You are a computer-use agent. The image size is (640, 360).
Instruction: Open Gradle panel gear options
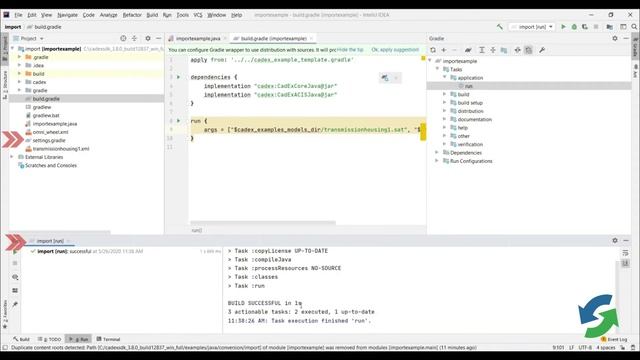615,38
